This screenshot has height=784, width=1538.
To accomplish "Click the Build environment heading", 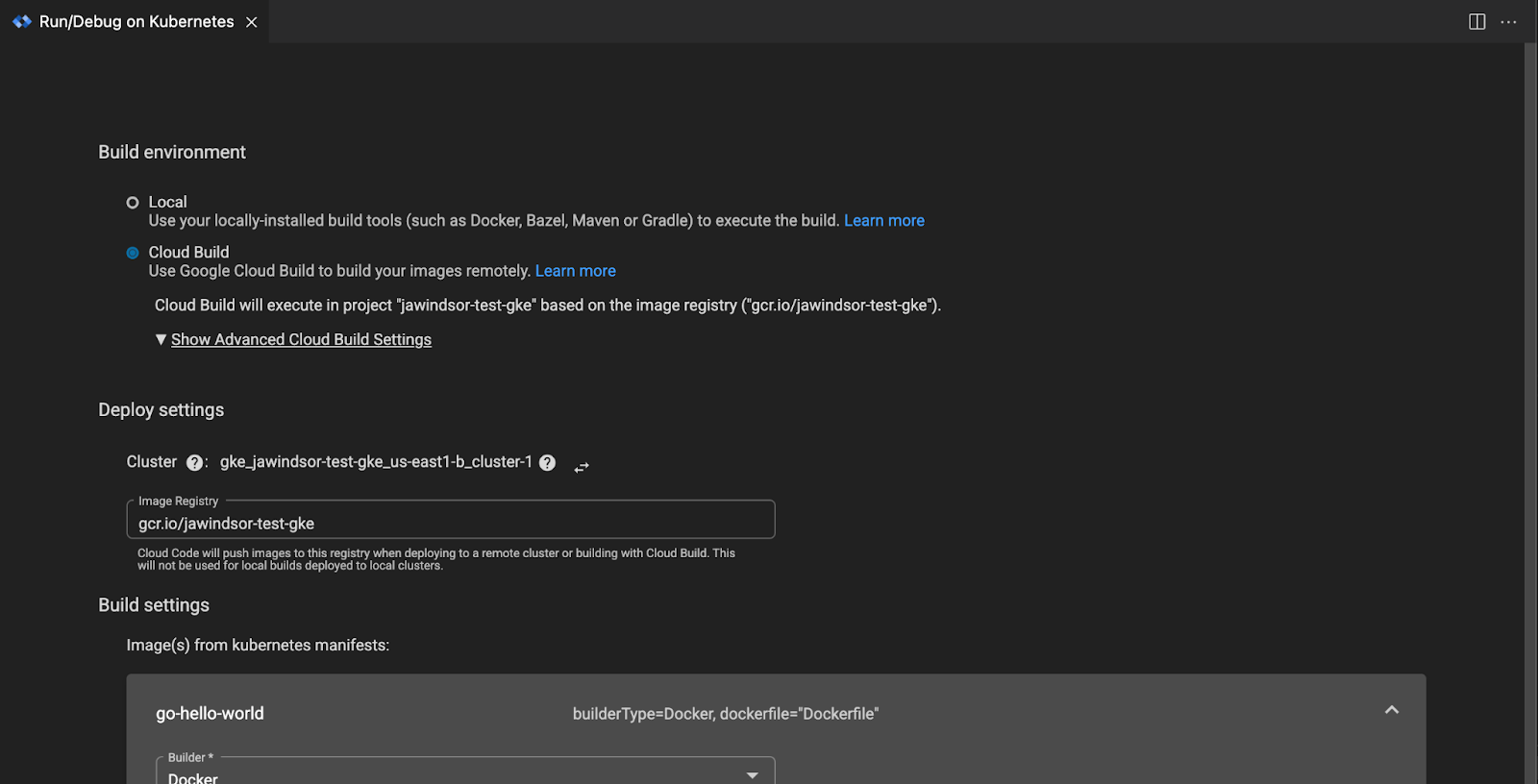I will pos(172,152).
